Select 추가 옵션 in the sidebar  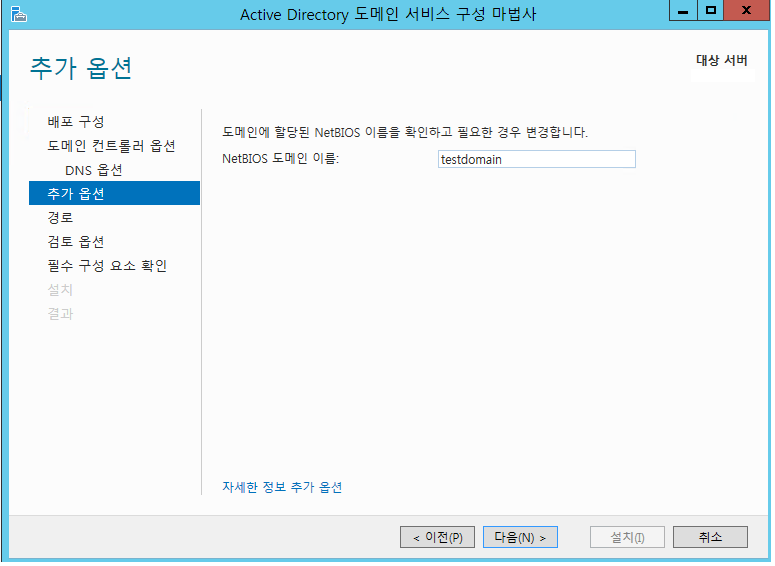[115, 193]
